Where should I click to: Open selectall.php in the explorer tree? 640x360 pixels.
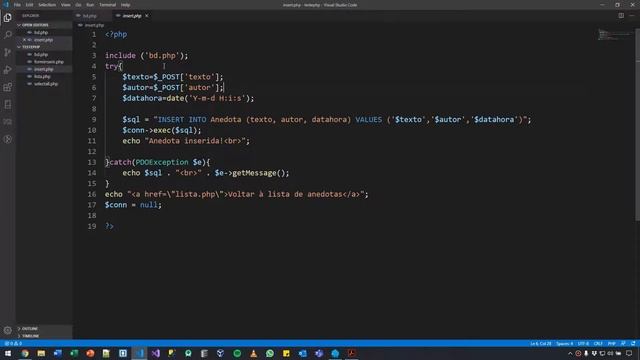(x=44, y=84)
